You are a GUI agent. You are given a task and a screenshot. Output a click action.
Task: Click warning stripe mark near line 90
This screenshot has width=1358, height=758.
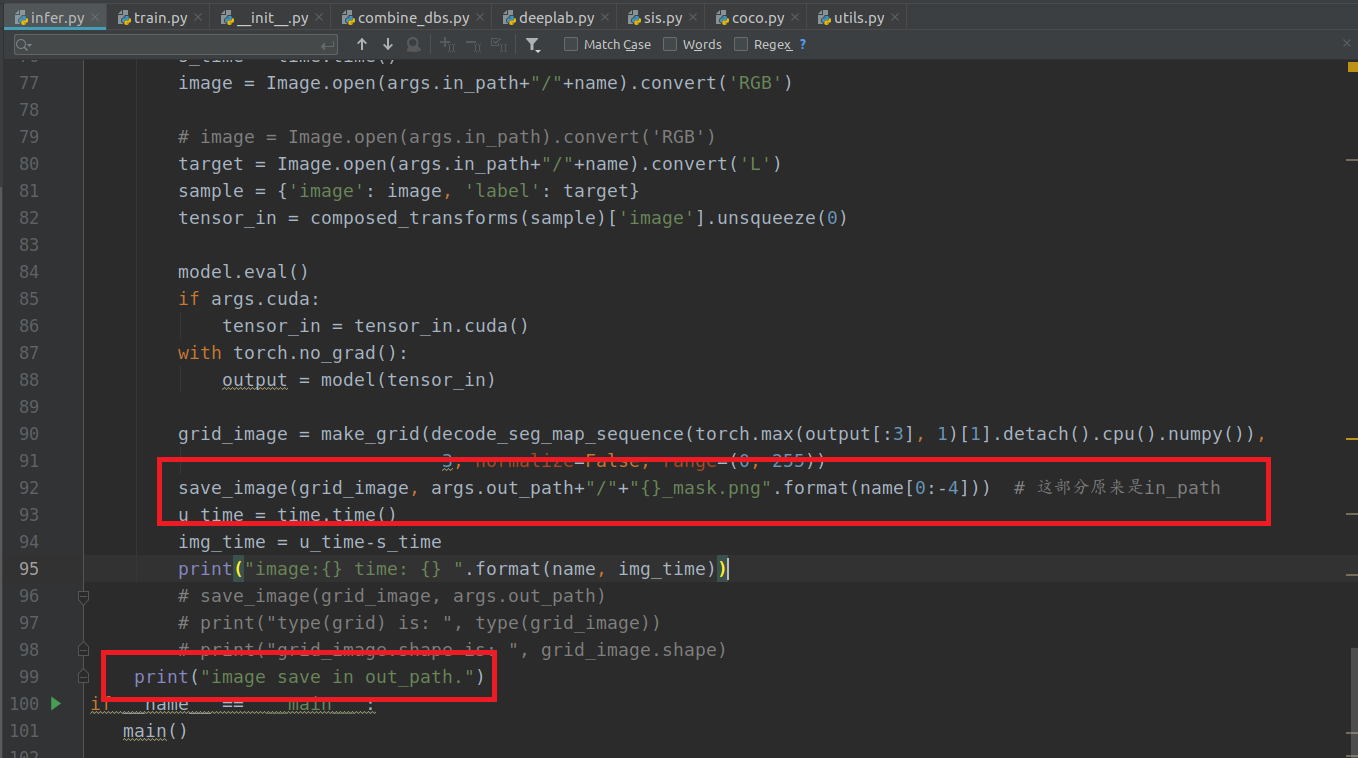[x=1352, y=438]
